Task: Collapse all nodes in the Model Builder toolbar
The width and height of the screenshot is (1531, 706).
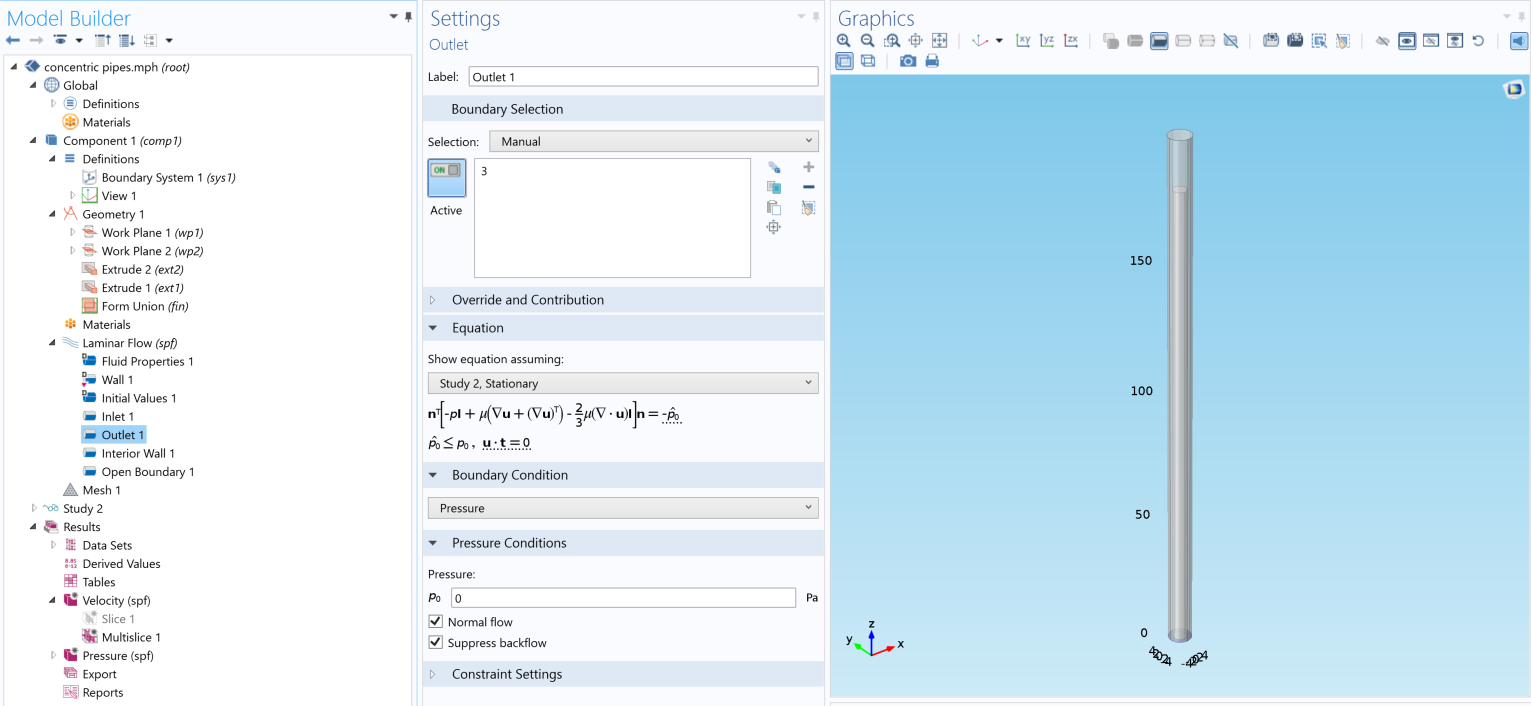Action: tap(102, 40)
